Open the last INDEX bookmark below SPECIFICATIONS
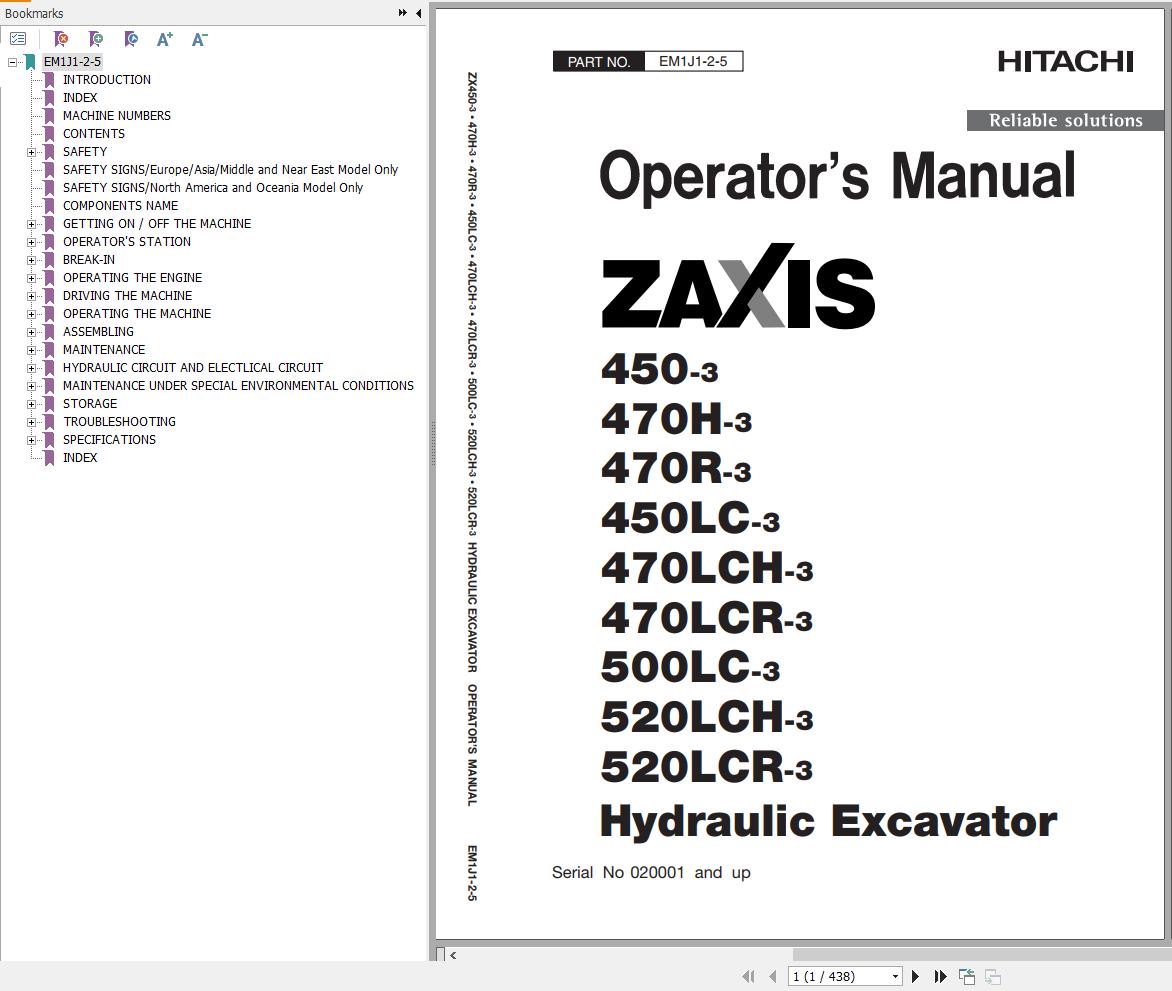The width and height of the screenshot is (1172, 991). tap(80, 457)
